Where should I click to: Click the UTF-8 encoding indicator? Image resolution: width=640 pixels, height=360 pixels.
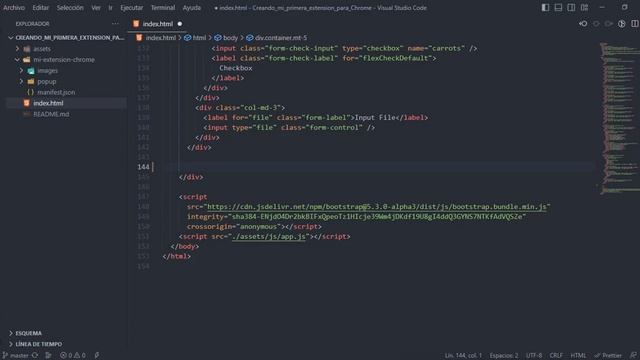tap(534, 356)
